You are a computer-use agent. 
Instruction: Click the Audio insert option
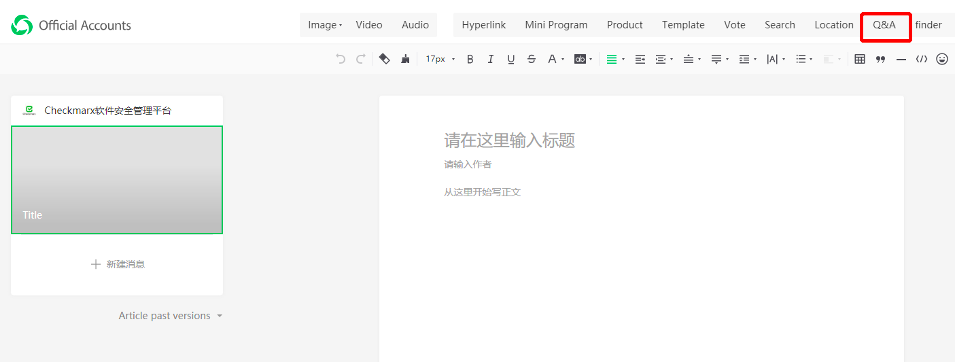[x=415, y=25]
